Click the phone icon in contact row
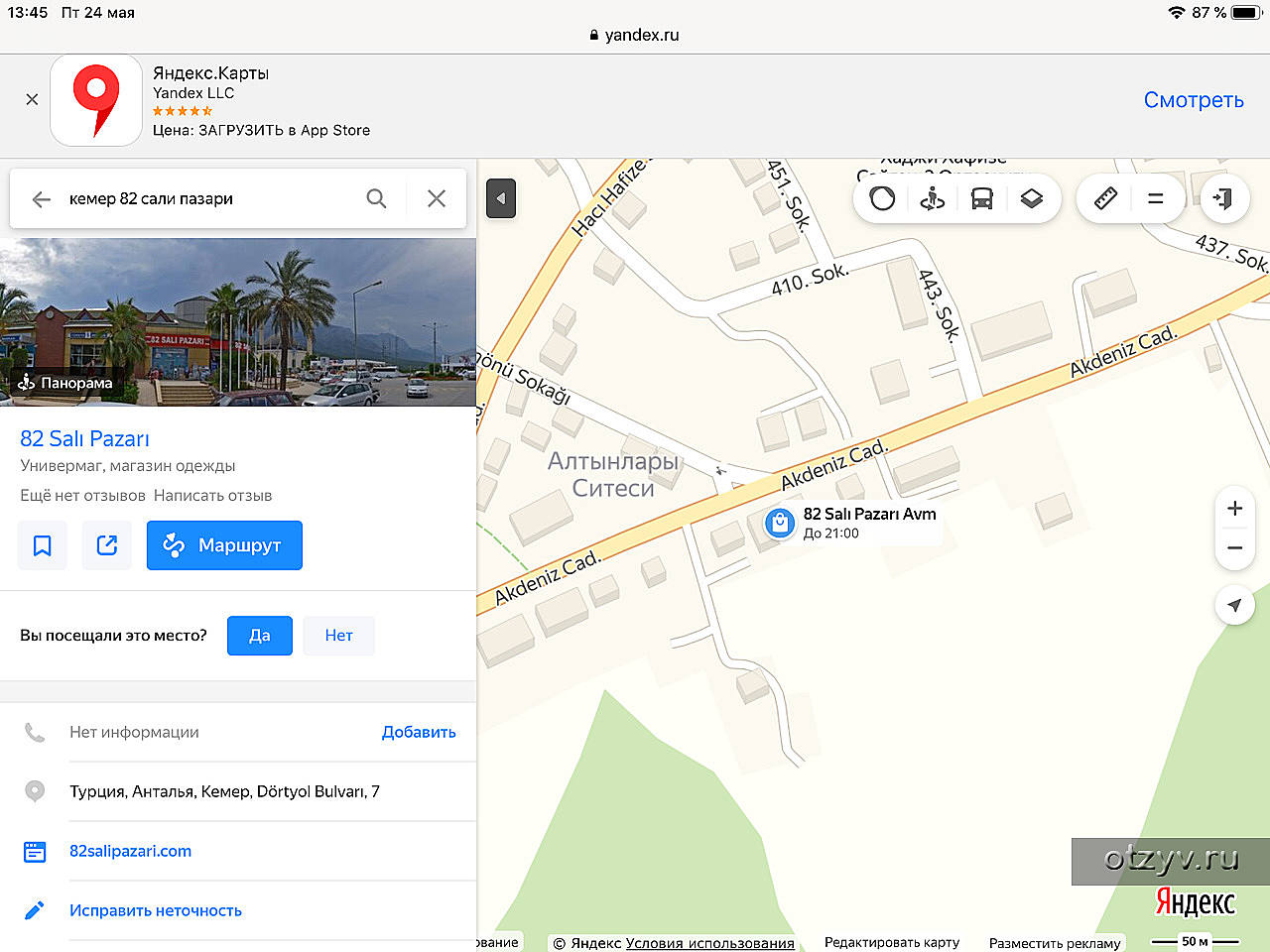1270x952 pixels. click(35, 732)
